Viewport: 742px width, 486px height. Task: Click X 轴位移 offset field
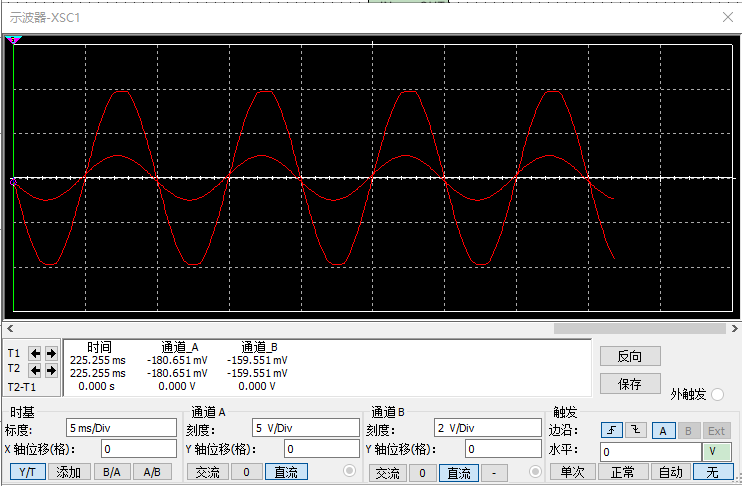(139, 449)
